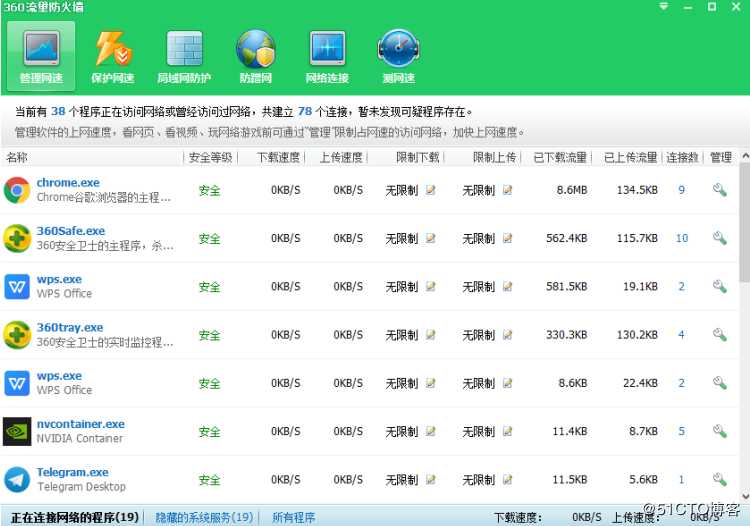
Task: Sort by 已下载流量 column header
Action: [x=560, y=157]
